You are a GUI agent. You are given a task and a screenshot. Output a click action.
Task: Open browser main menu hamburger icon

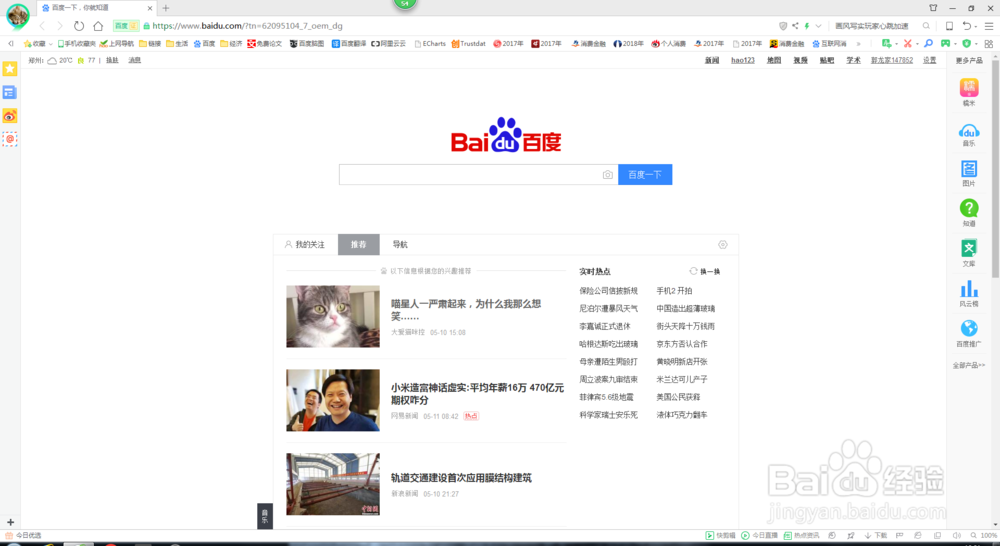click(x=989, y=26)
